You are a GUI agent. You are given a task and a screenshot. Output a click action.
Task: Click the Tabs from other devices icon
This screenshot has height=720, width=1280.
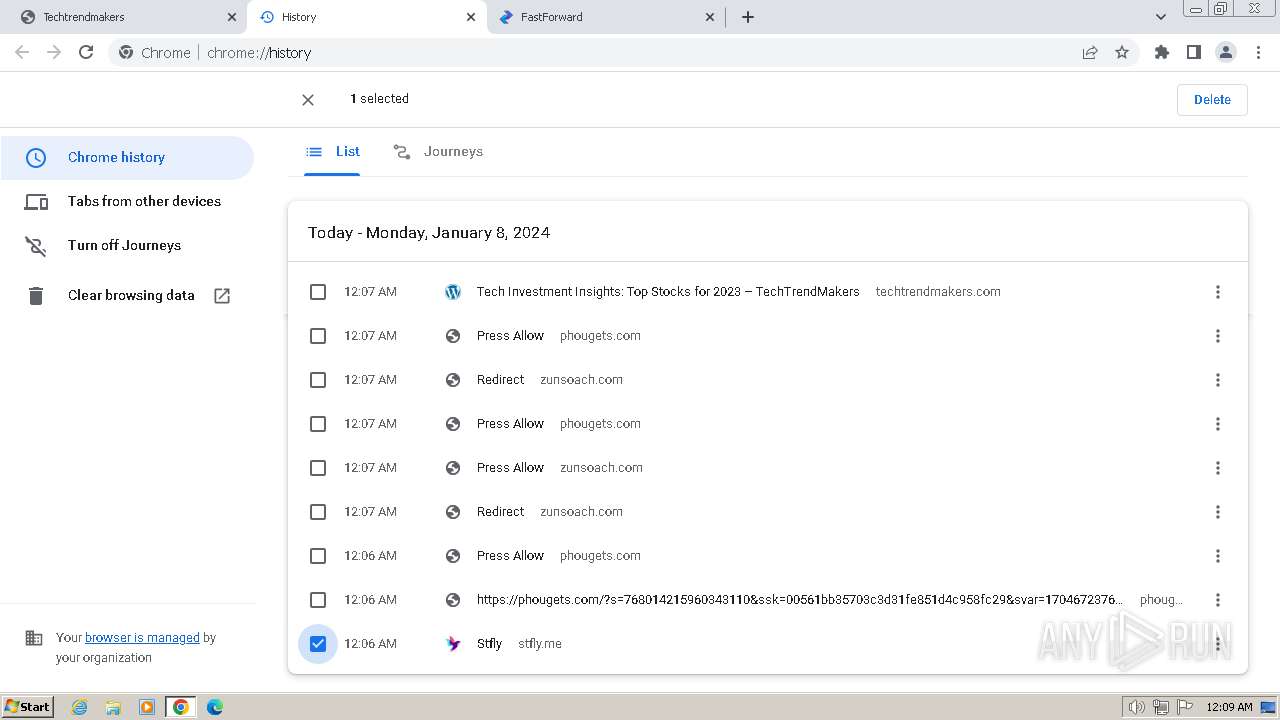[x=36, y=202]
